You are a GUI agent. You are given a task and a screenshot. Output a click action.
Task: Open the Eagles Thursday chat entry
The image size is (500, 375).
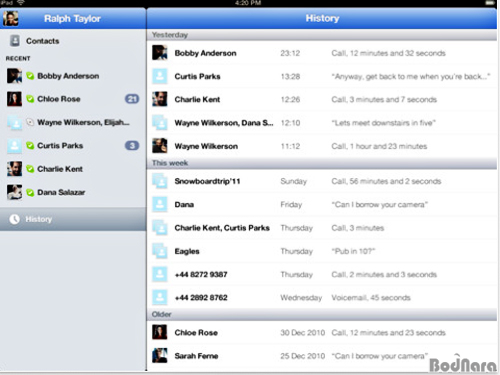[x=322, y=251]
